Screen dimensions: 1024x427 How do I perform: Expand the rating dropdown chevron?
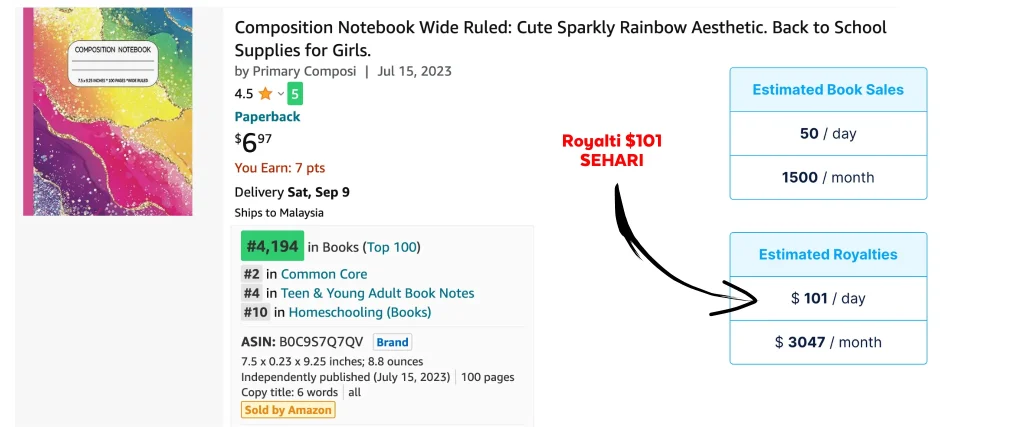[281, 94]
